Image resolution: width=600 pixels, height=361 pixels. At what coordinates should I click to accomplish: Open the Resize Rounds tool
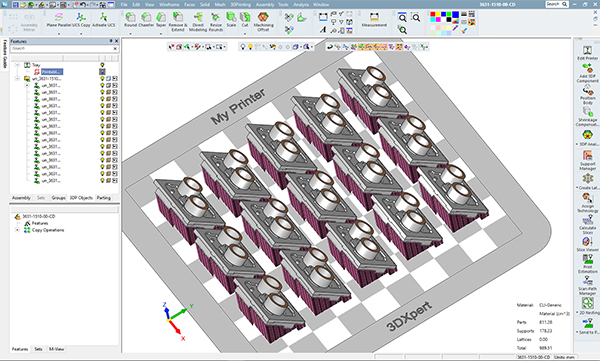[216, 22]
